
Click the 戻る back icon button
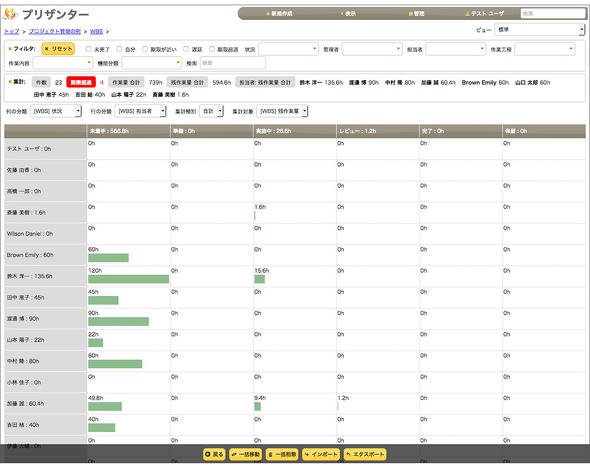[214, 454]
